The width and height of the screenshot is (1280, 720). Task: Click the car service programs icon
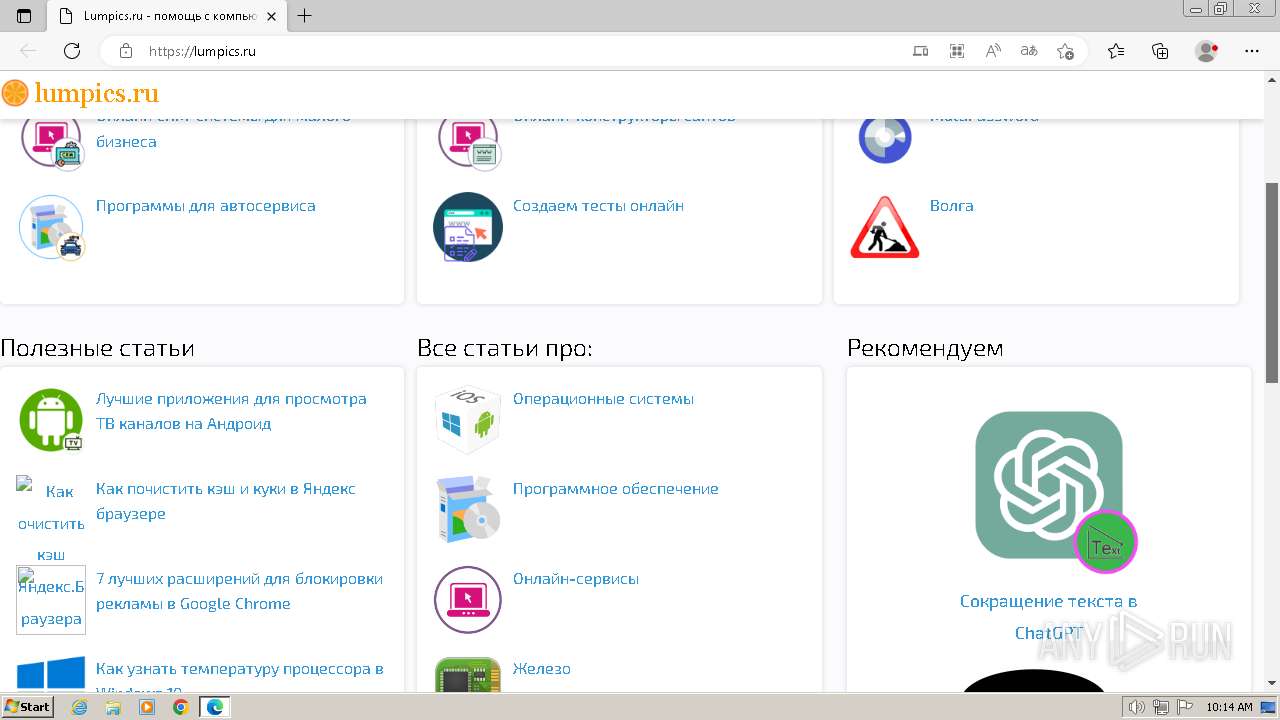[51, 227]
